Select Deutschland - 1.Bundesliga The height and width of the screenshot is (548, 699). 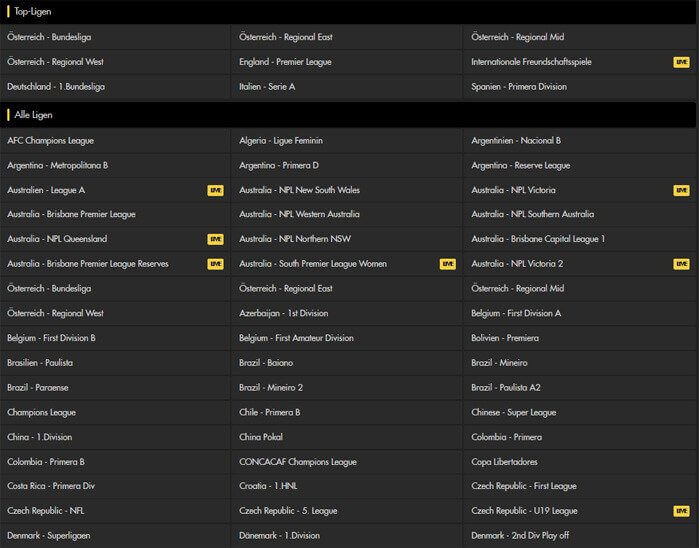[x=115, y=87]
